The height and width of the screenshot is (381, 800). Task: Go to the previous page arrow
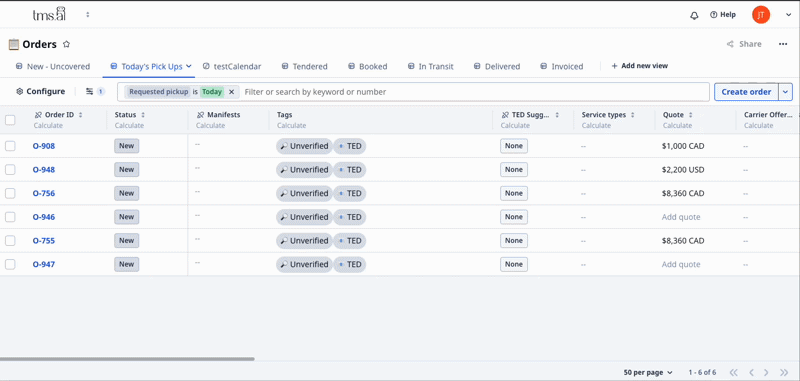point(751,372)
